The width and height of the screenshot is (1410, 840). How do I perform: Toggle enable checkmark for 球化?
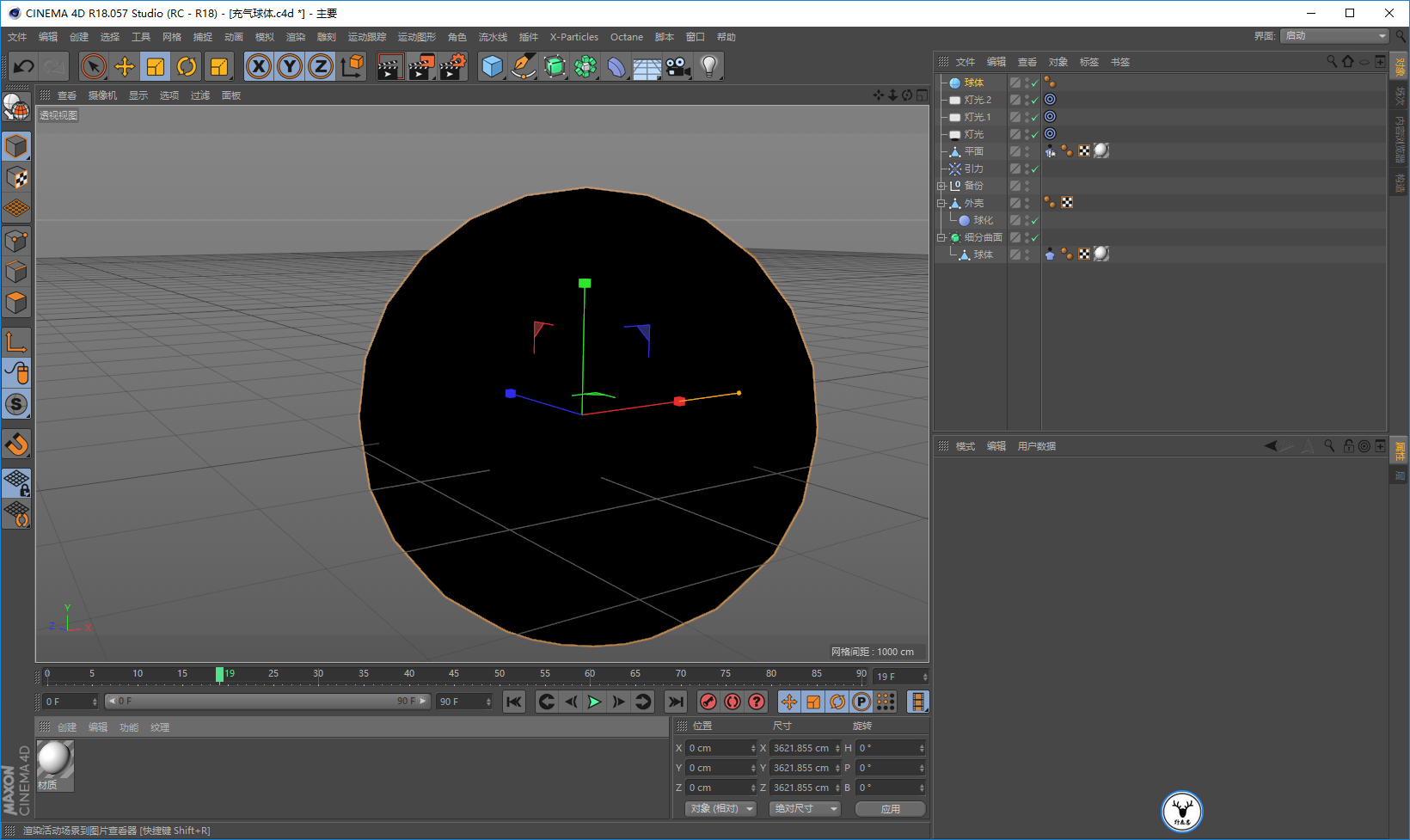(1035, 220)
